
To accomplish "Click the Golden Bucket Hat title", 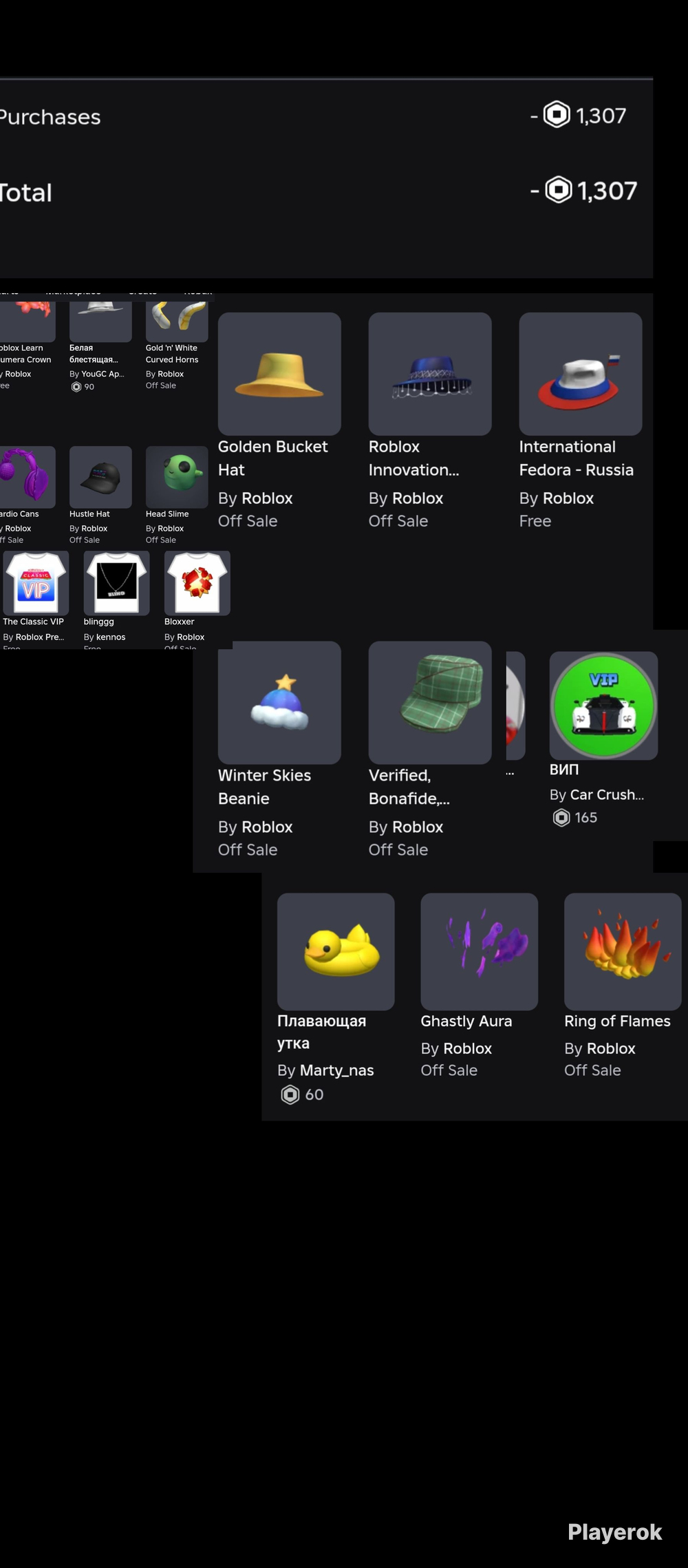I will (x=272, y=458).
